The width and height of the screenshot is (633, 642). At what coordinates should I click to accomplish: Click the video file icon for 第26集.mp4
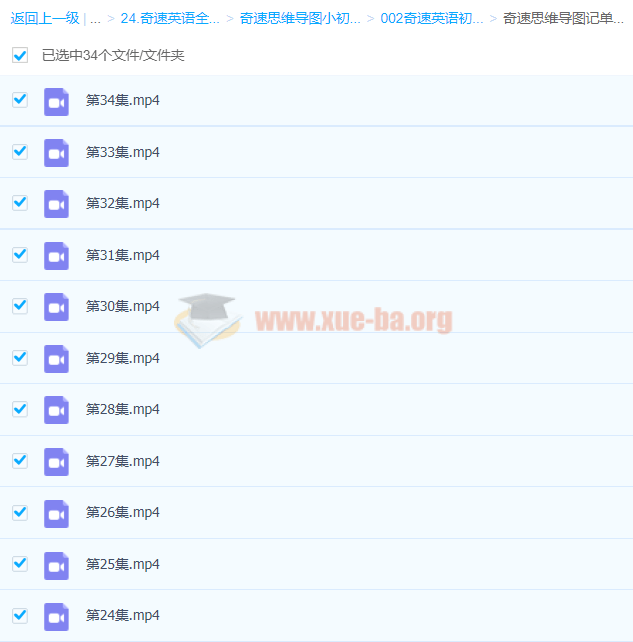(56, 513)
